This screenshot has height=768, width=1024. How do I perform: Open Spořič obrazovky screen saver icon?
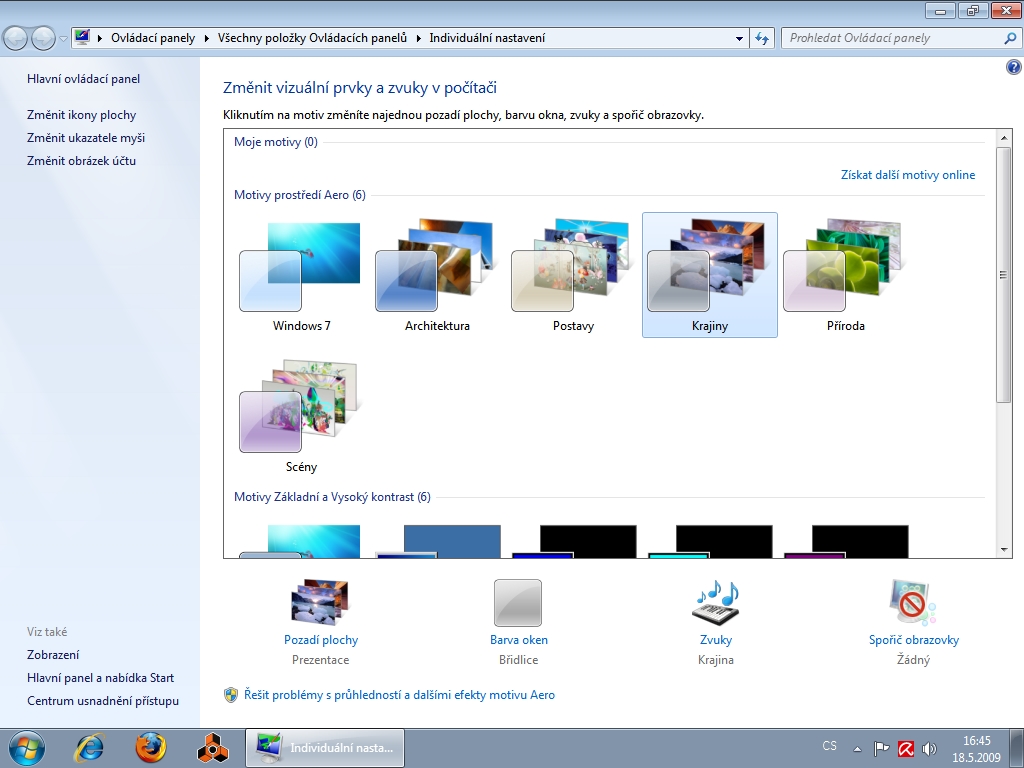tap(913, 603)
